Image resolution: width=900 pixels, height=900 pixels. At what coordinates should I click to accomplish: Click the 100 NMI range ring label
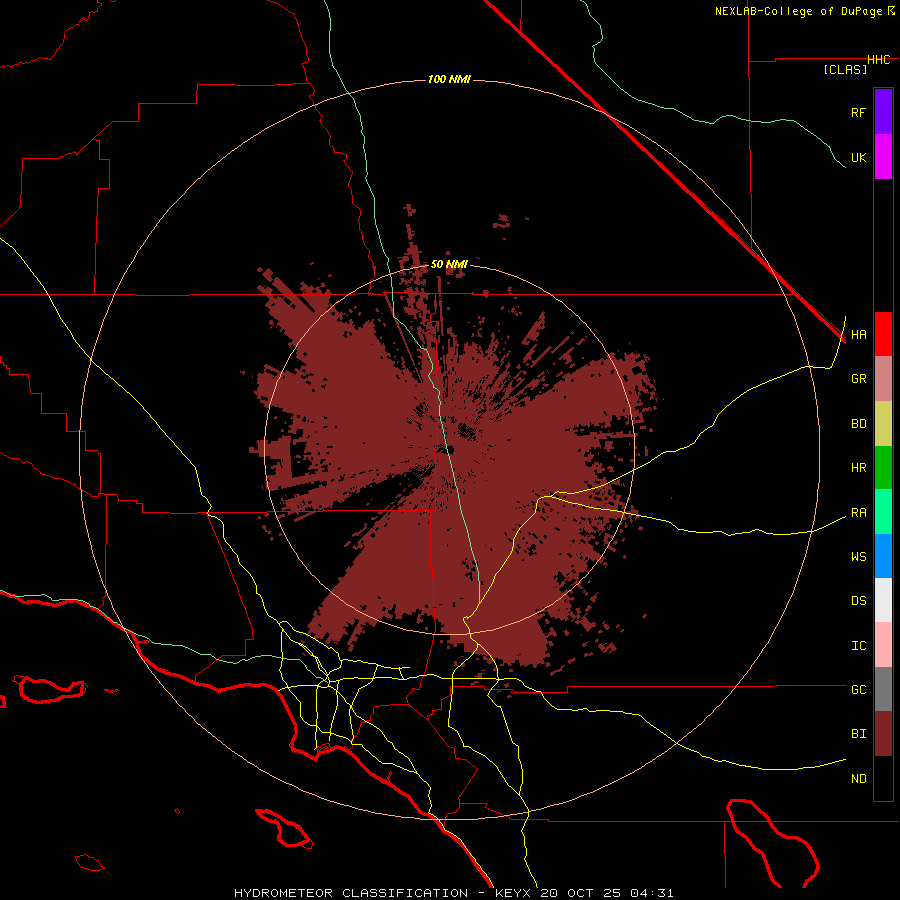coord(449,79)
